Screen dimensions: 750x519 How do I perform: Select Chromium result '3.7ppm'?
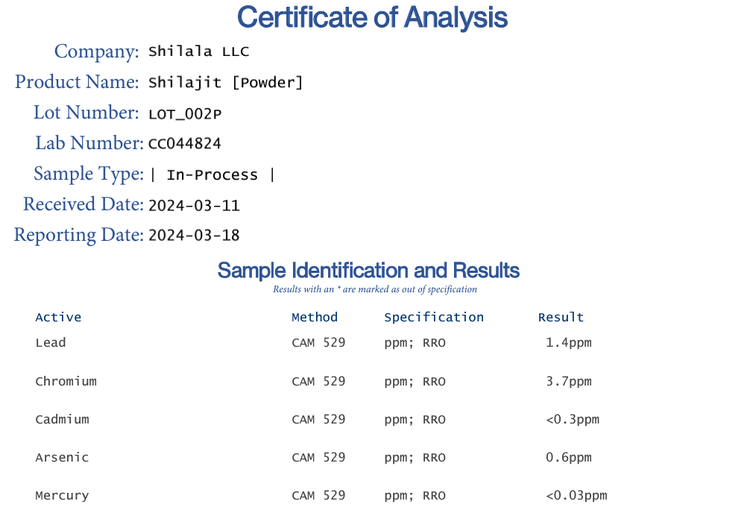click(x=568, y=382)
